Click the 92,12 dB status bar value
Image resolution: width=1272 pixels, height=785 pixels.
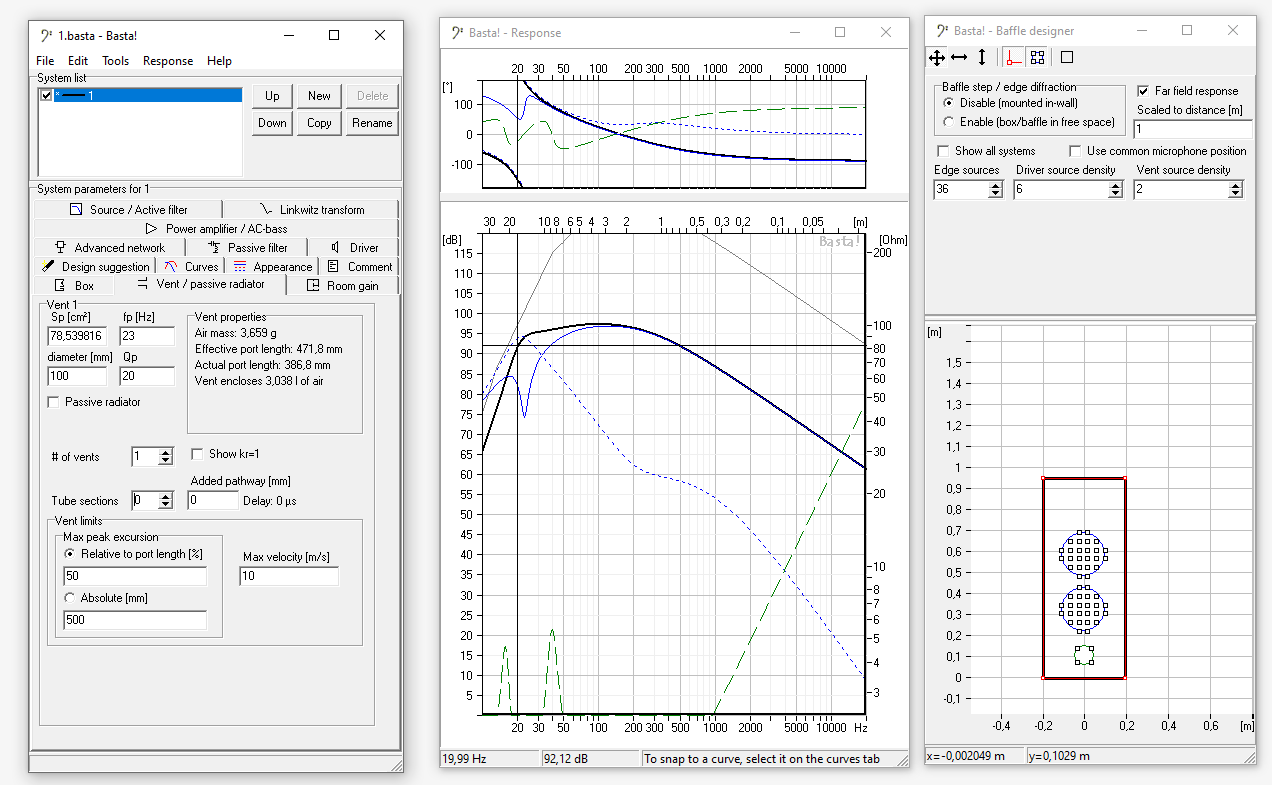[591, 759]
